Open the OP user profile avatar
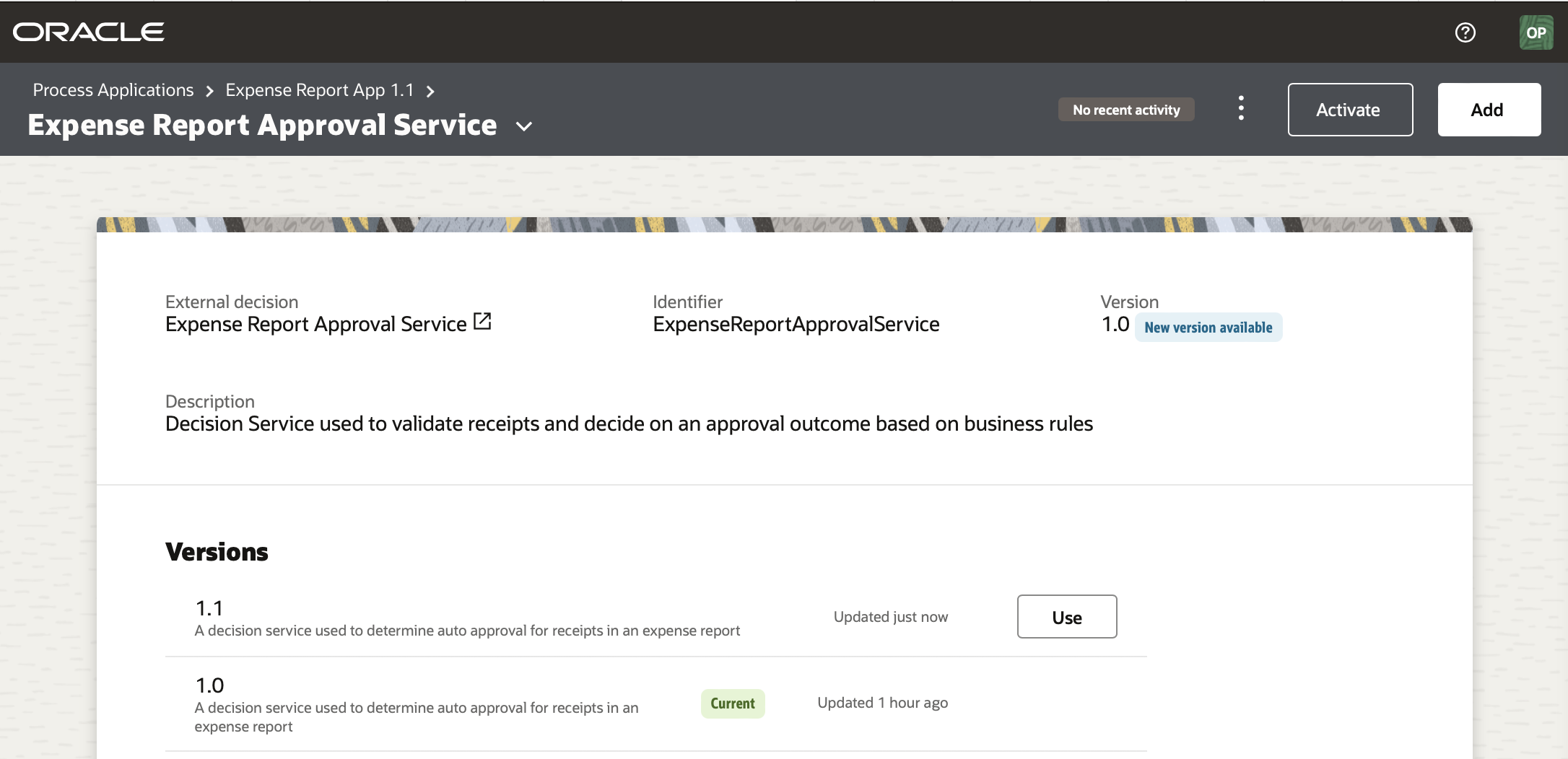Viewport: 1568px width, 759px height. [x=1536, y=32]
